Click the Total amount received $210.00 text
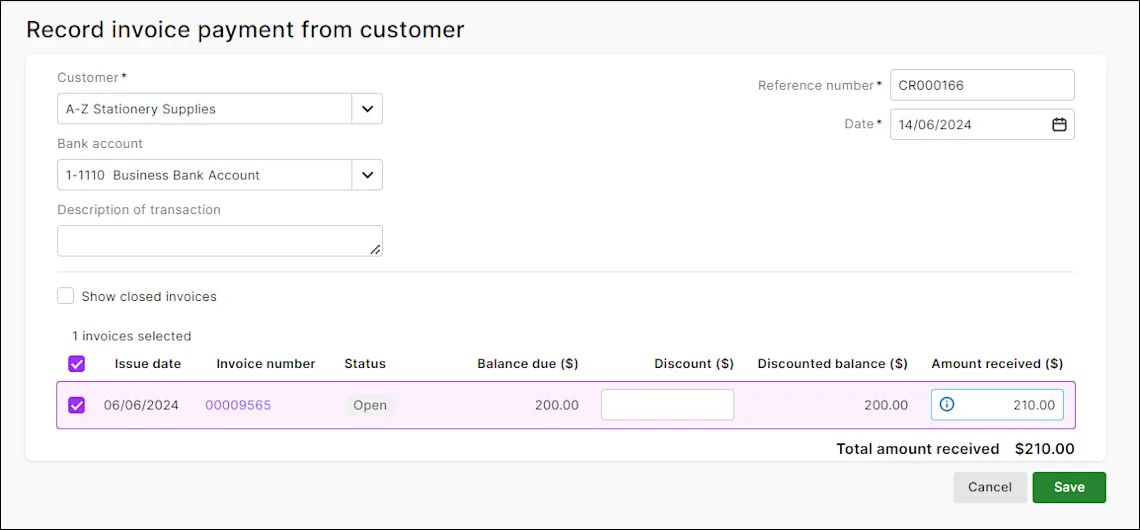Viewport: 1140px width, 530px height. (955, 449)
